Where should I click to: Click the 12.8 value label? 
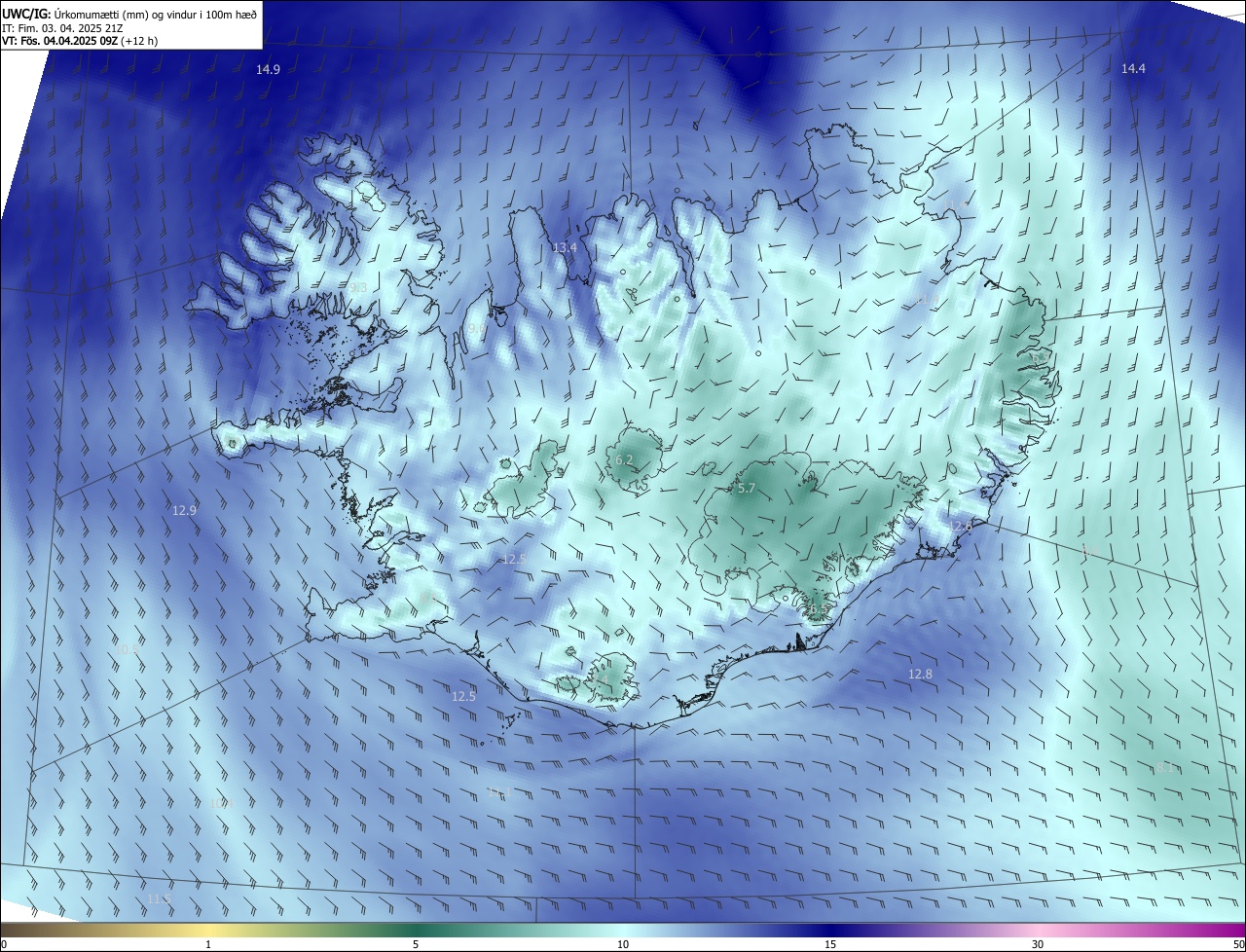[x=920, y=674]
